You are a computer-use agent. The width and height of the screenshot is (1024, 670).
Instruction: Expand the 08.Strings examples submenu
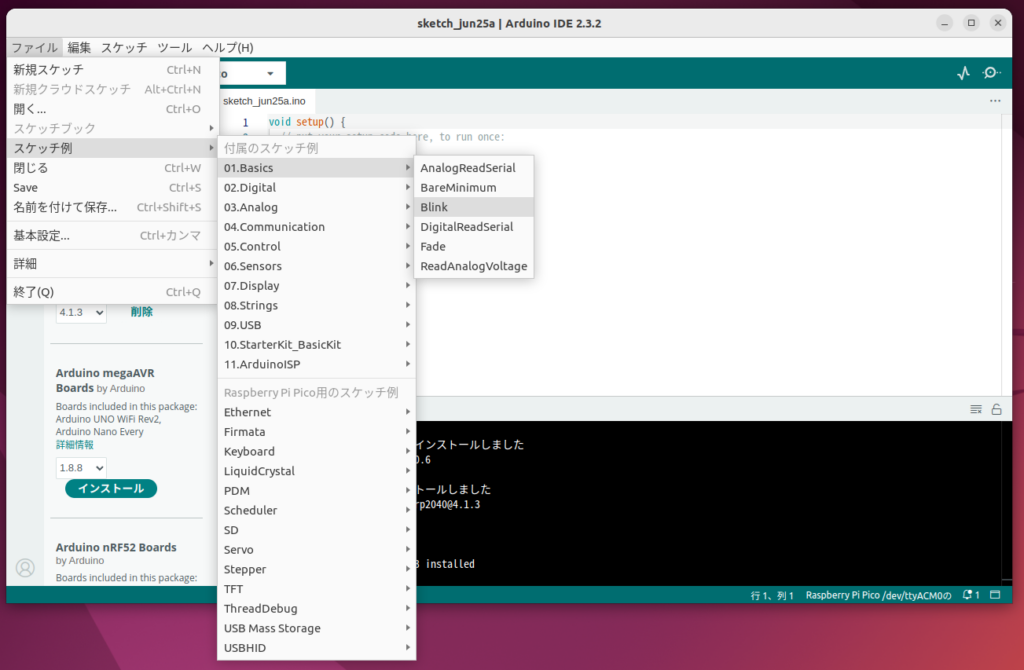(x=317, y=305)
